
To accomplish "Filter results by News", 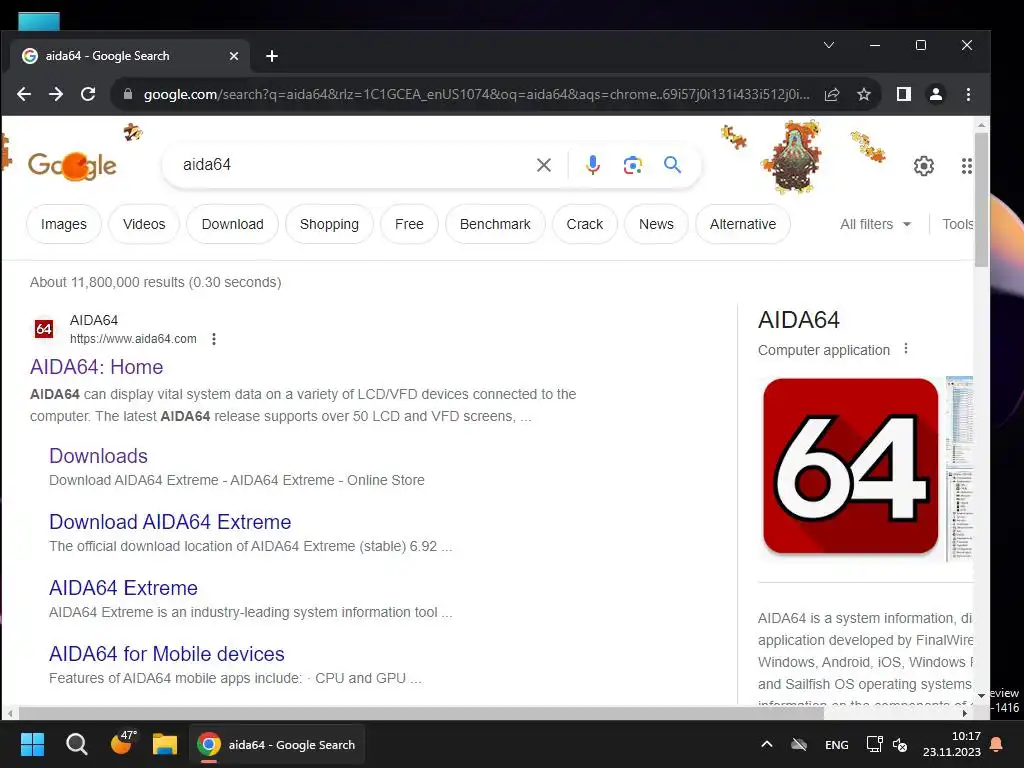I will pos(656,224).
